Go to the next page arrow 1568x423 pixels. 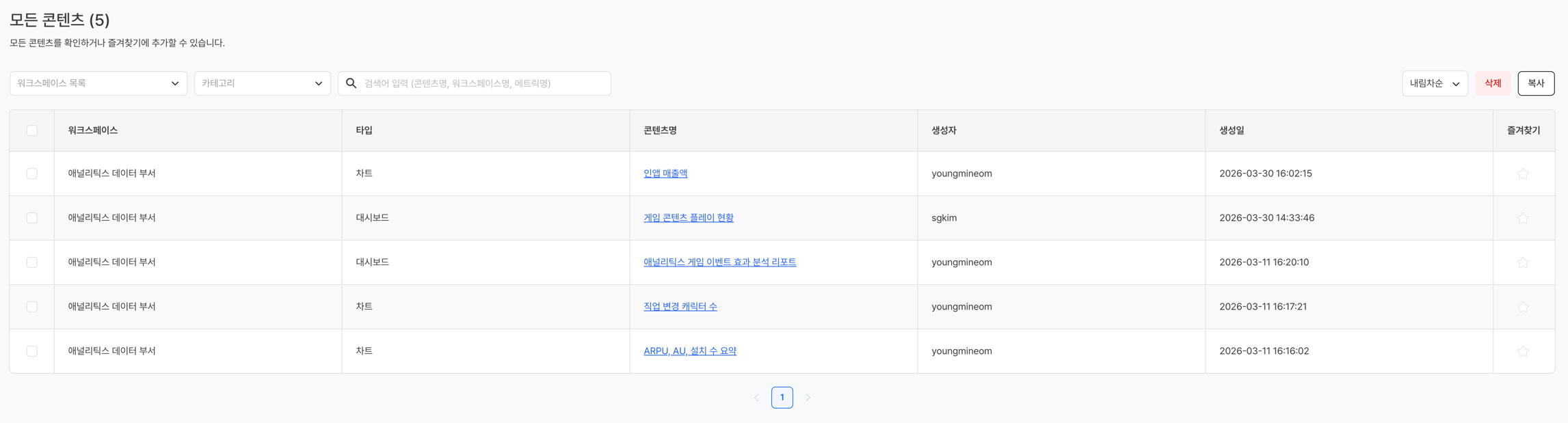coord(808,398)
